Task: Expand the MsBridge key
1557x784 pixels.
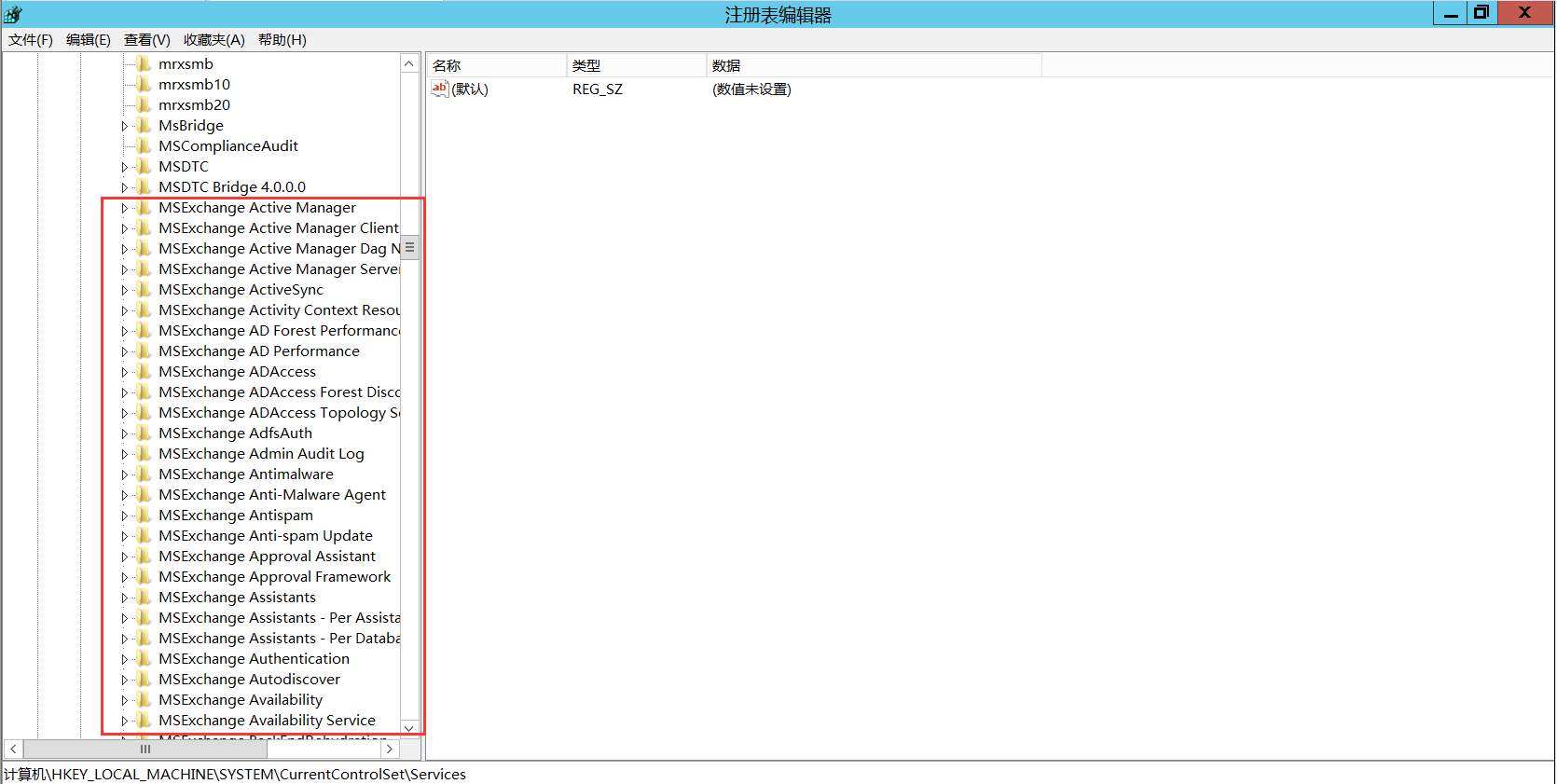Action: point(124,126)
